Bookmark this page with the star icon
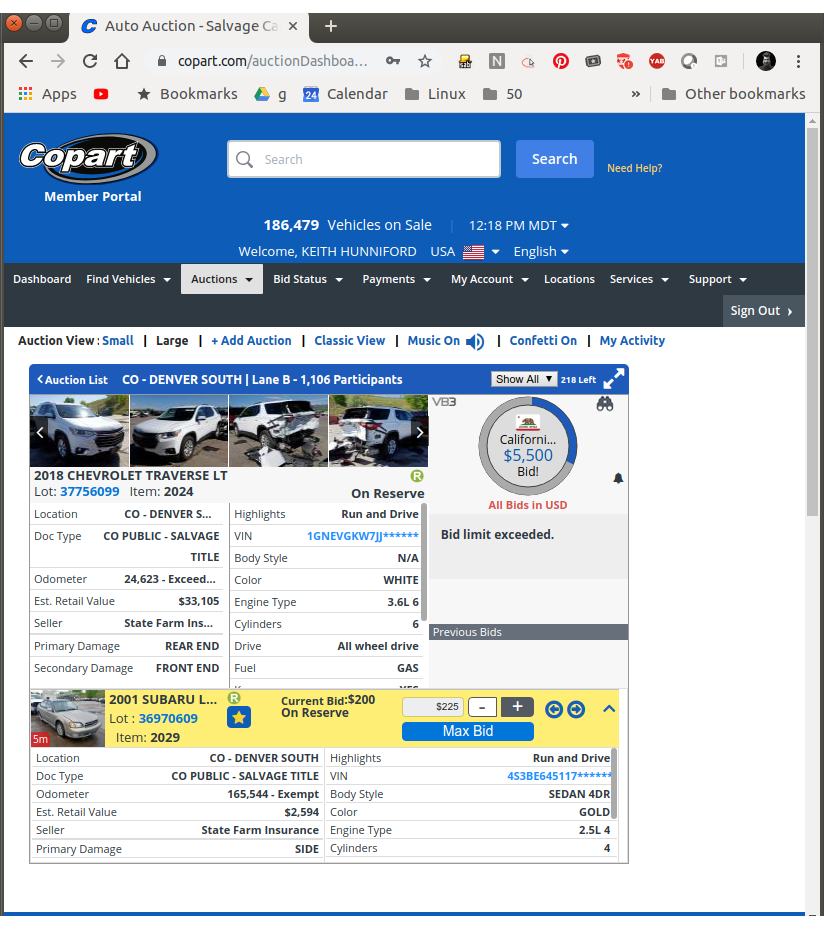Screen dimensions: 824x929 [x=425, y=61]
